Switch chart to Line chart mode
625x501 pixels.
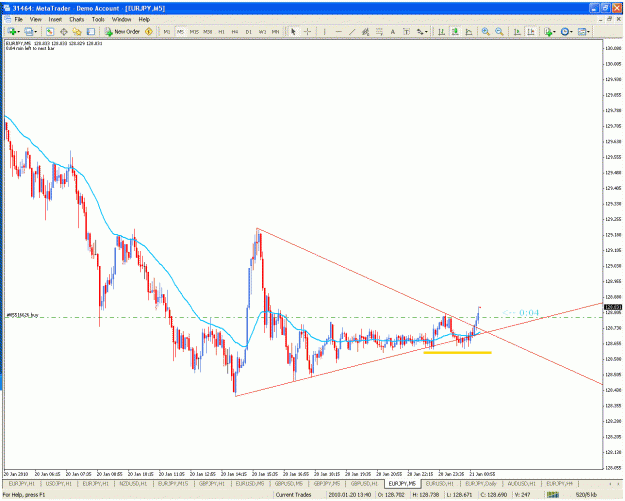point(469,31)
